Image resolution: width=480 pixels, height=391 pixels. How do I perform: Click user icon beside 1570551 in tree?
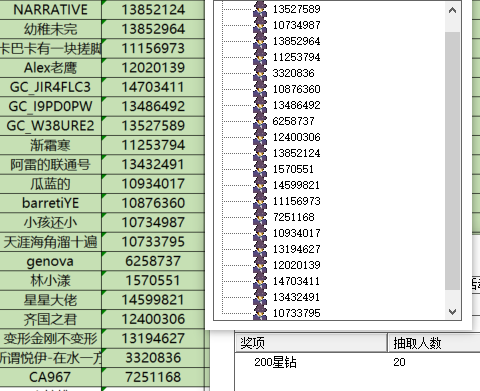(260, 169)
